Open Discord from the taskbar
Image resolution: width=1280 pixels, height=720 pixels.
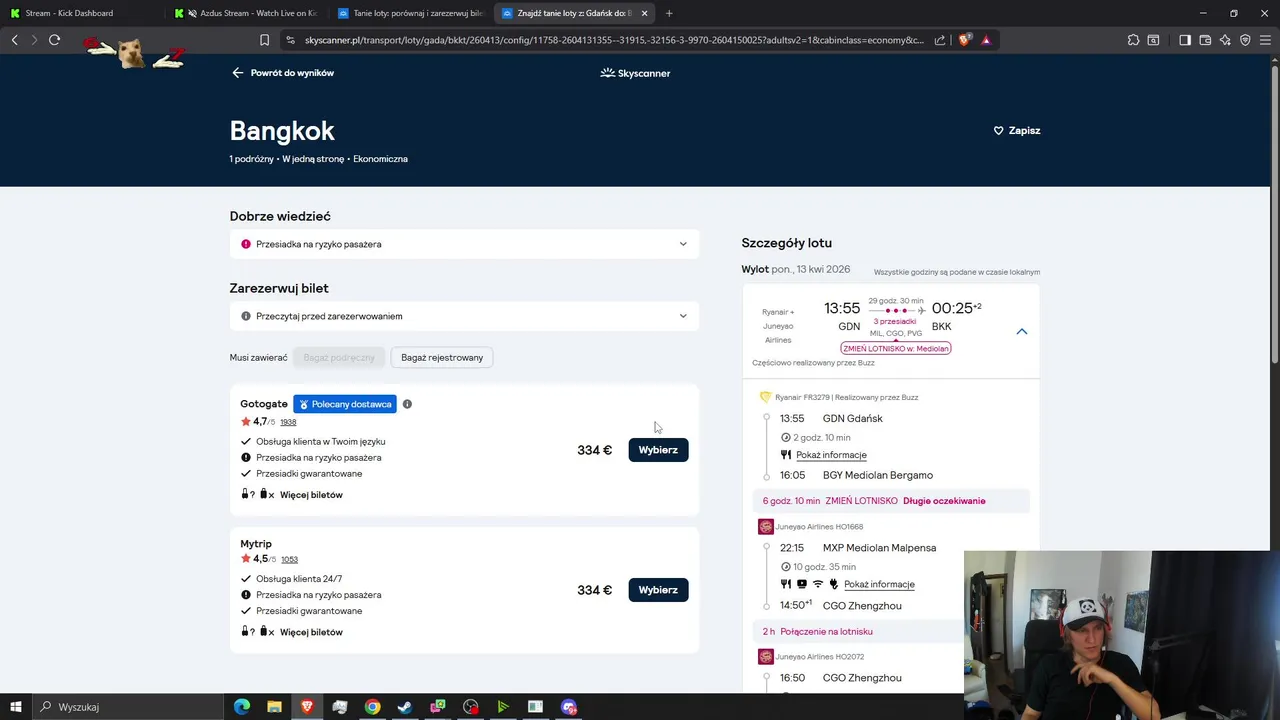tap(569, 707)
